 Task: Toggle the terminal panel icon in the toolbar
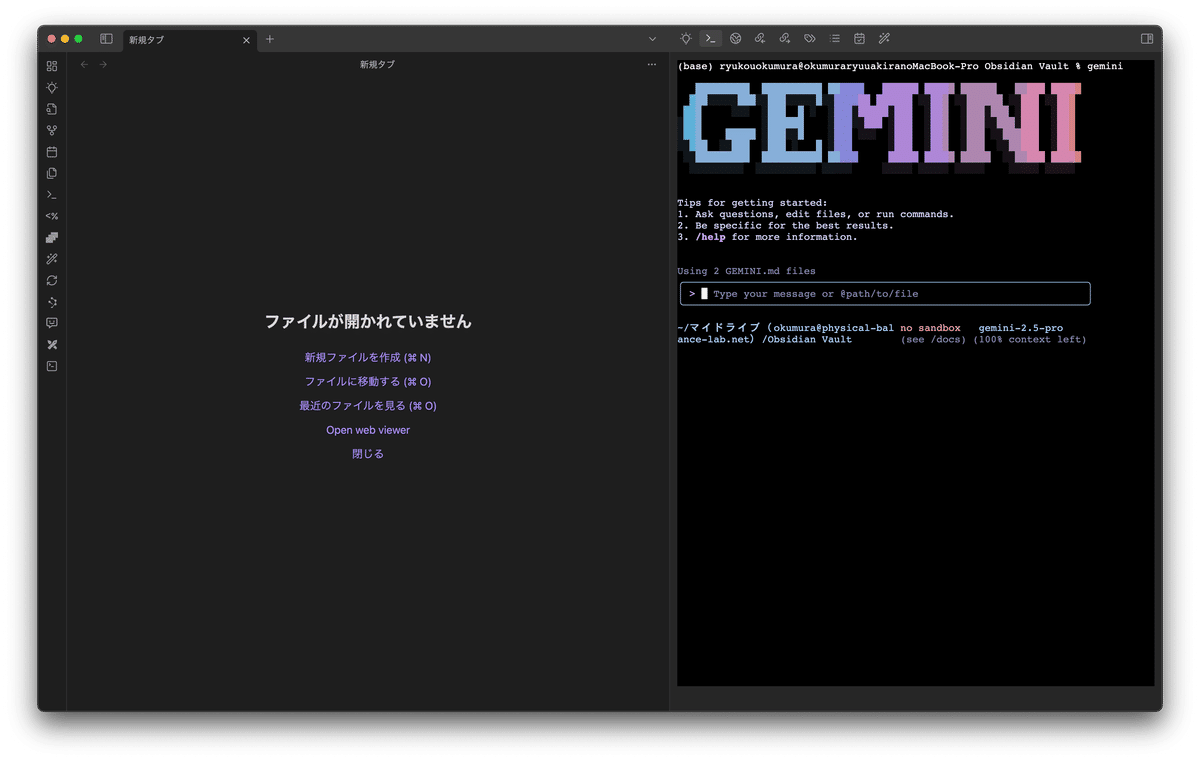(710, 38)
